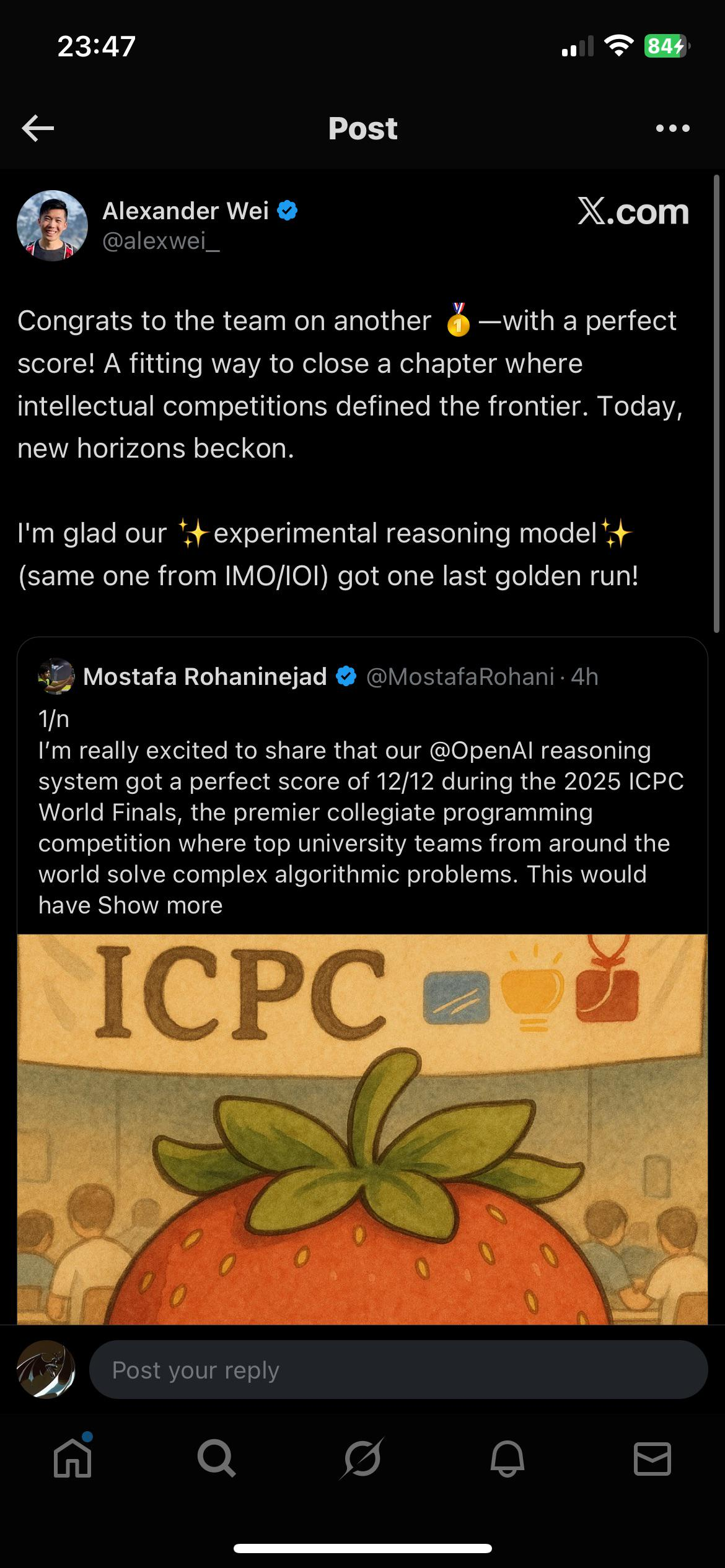Open the Grok tab icon
Viewport: 725px width, 1568px height.
pyautogui.click(x=362, y=1459)
